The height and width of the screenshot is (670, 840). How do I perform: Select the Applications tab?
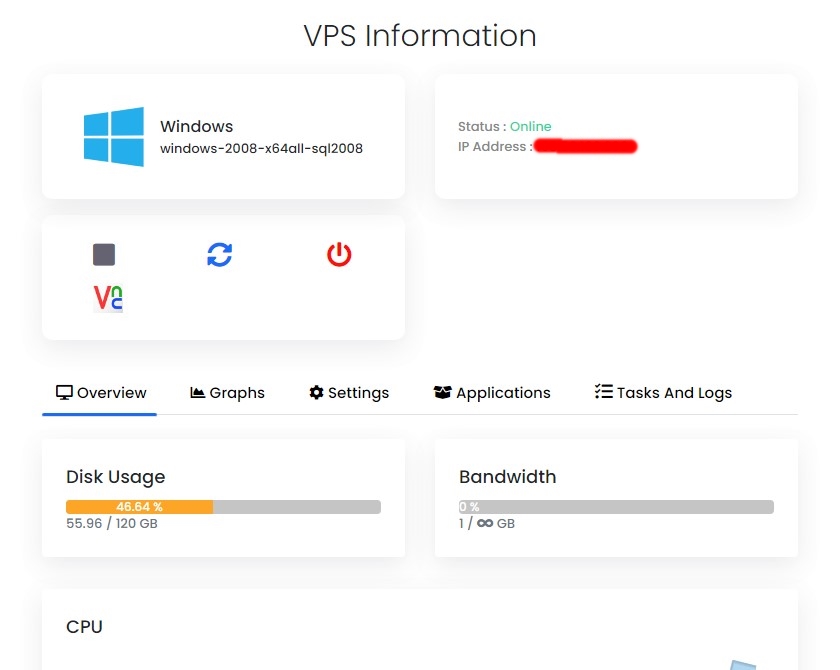point(492,393)
